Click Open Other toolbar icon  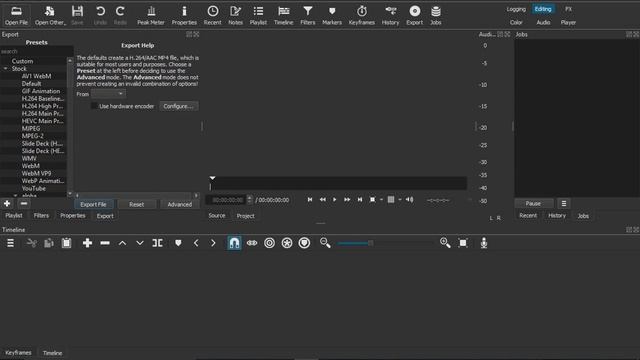point(50,16)
